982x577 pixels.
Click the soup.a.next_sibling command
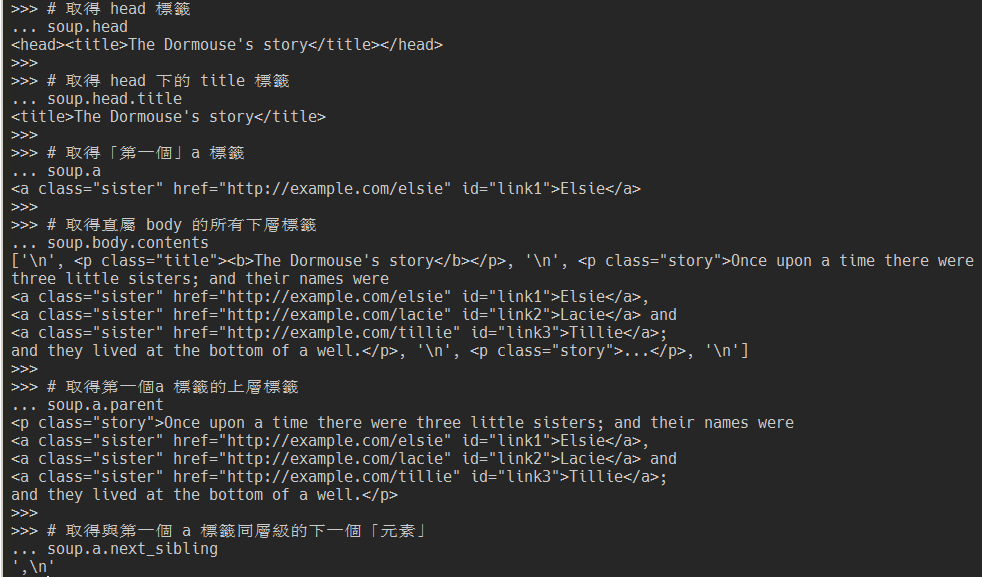pos(133,549)
